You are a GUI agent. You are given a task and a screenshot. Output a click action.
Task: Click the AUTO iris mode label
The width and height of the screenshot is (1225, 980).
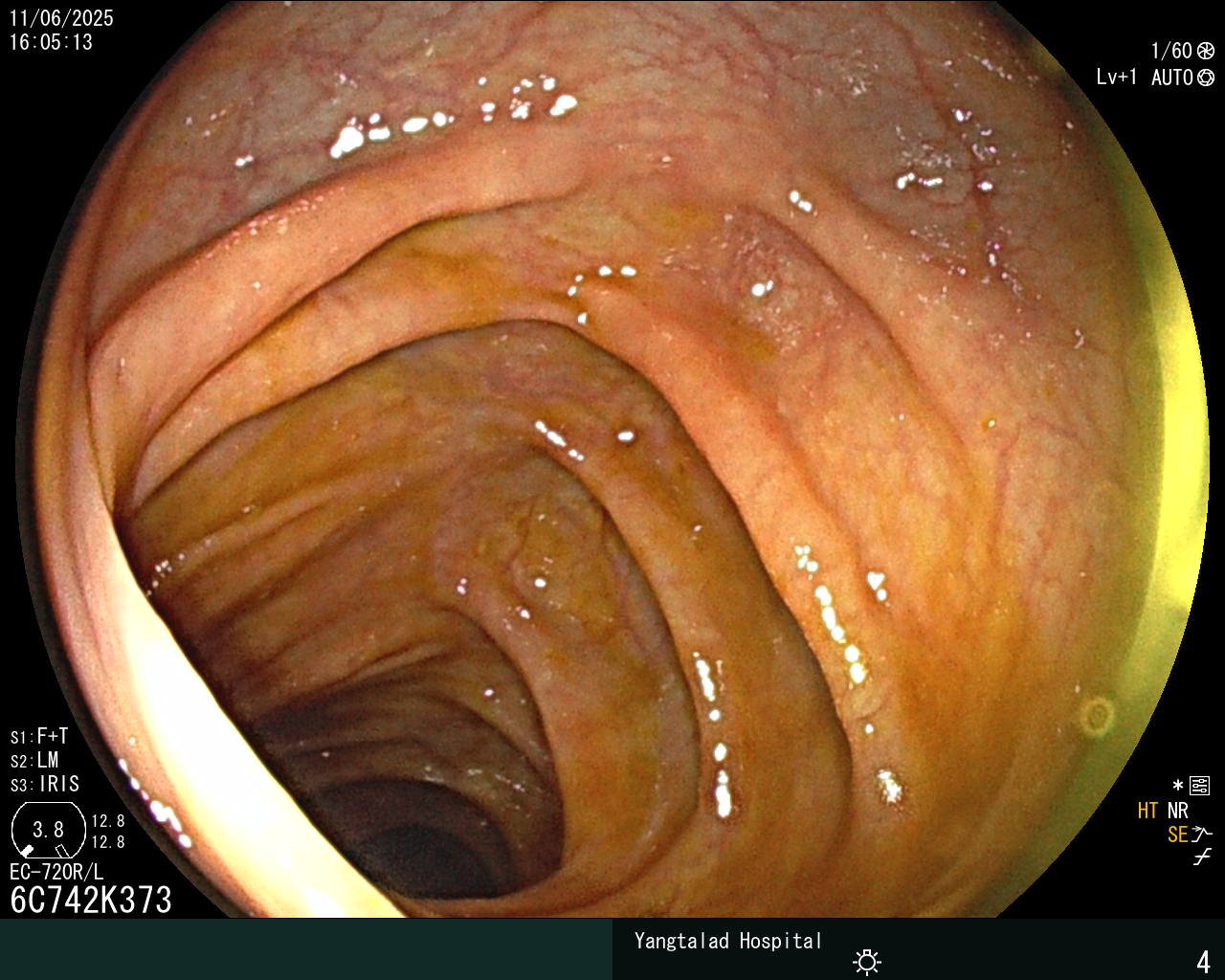[1172, 78]
